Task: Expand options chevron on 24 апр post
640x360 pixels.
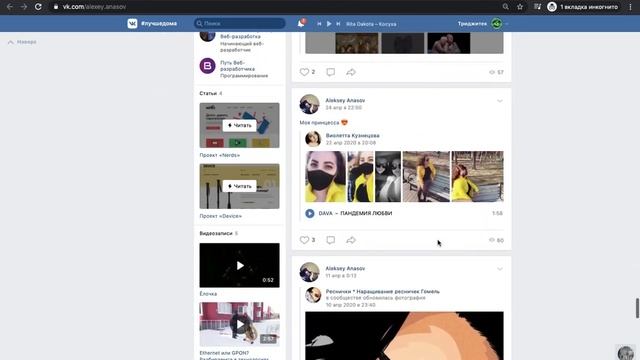Action: point(500,101)
